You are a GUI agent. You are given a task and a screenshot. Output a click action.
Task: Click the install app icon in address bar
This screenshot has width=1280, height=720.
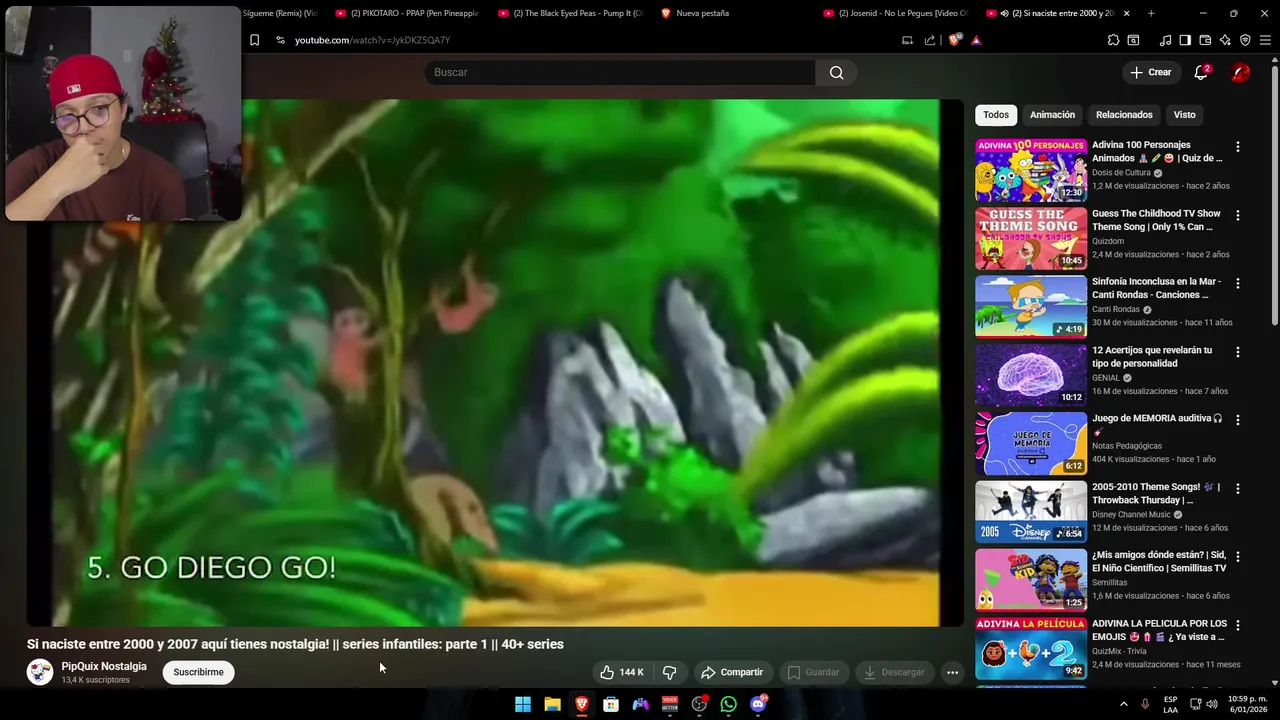[907, 40]
